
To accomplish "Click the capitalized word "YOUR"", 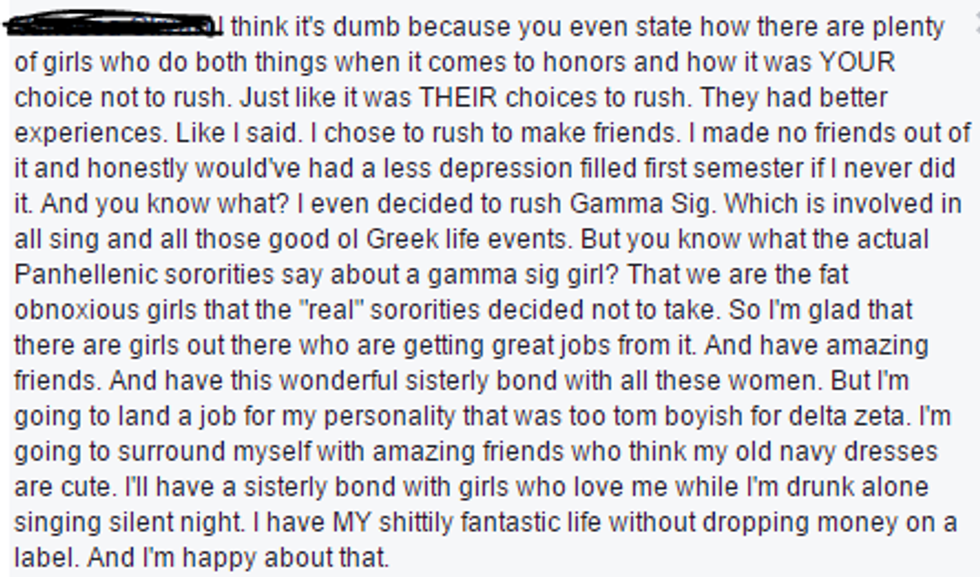I will pos(856,63).
